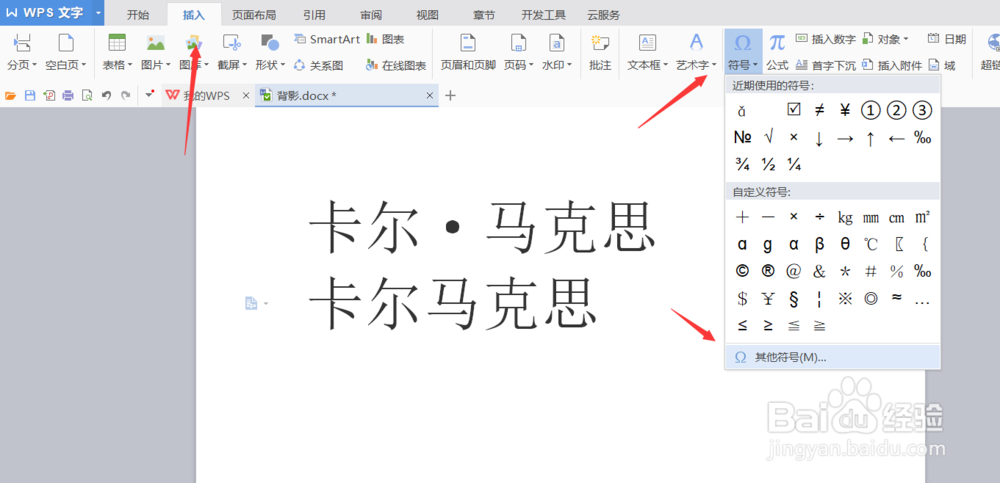This screenshot has width=1000, height=483.
Task: Insert the ③ circled number symbol
Action: tap(922, 110)
